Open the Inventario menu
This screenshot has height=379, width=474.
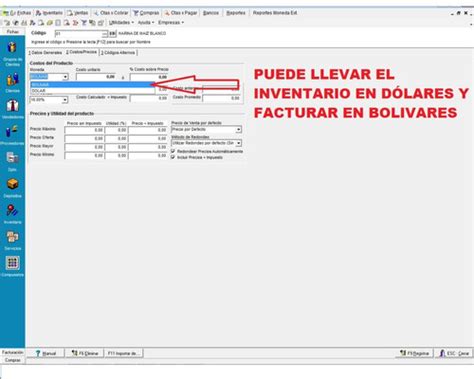[x=49, y=13]
